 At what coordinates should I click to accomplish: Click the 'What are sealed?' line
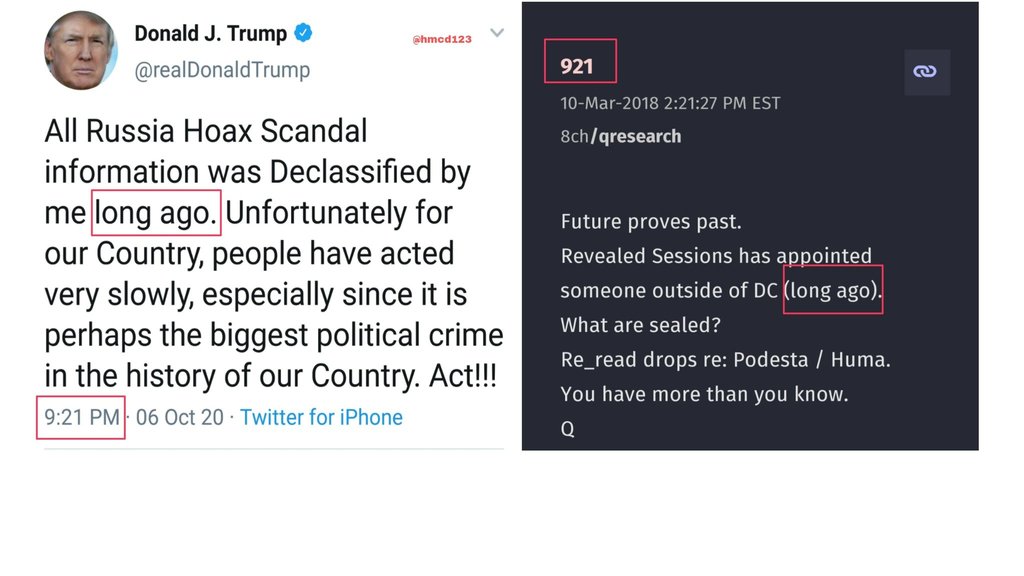(x=640, y=325)
